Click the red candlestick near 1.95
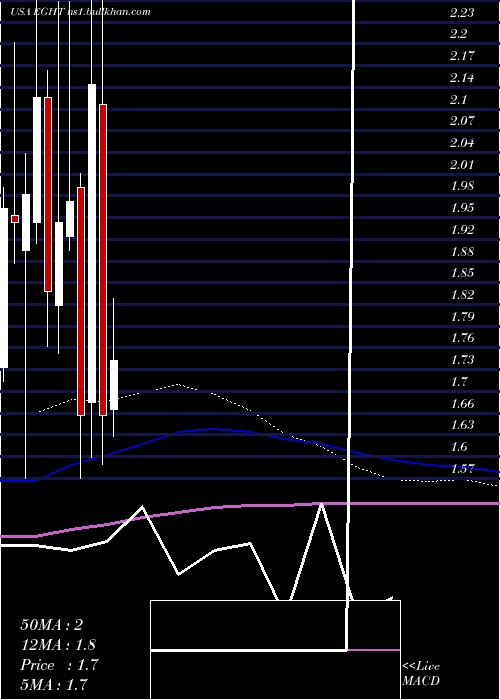 point(15,219)
